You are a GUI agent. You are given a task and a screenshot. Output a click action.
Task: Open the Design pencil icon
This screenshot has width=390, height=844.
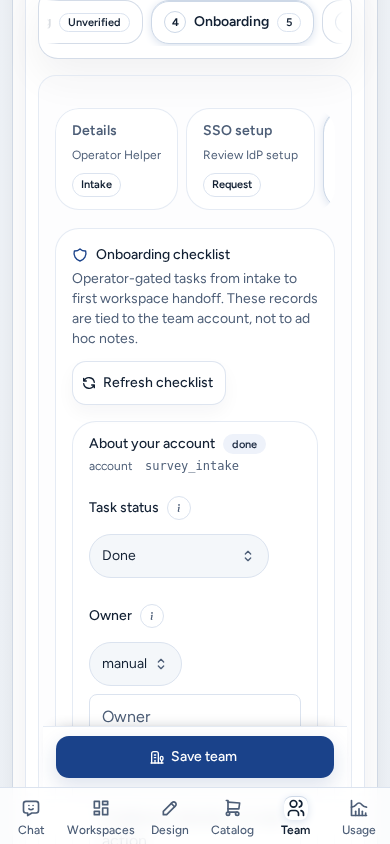pos(169,808)
